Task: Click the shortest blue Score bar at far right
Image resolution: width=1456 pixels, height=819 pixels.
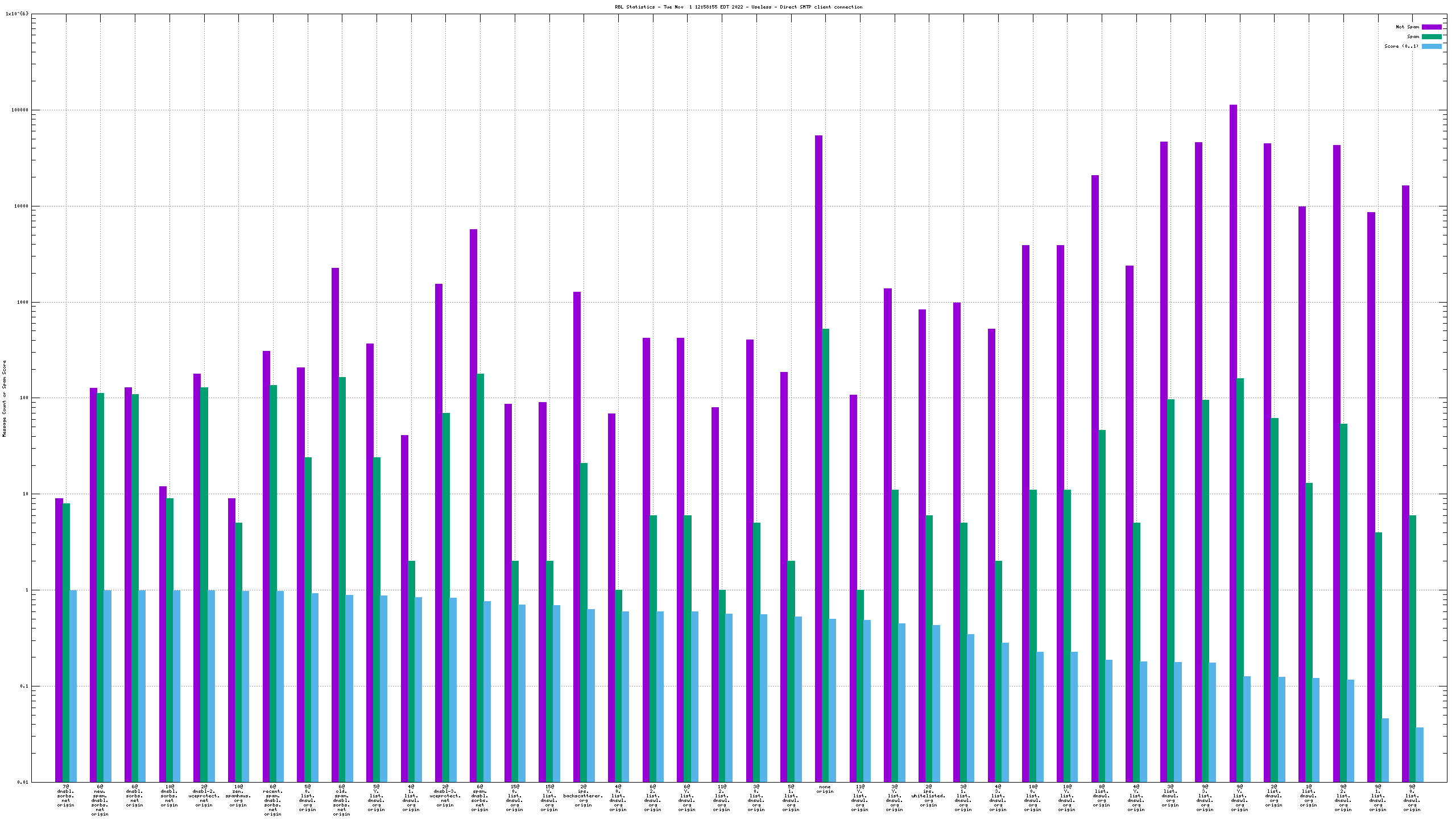Action: coord(1420,754)
